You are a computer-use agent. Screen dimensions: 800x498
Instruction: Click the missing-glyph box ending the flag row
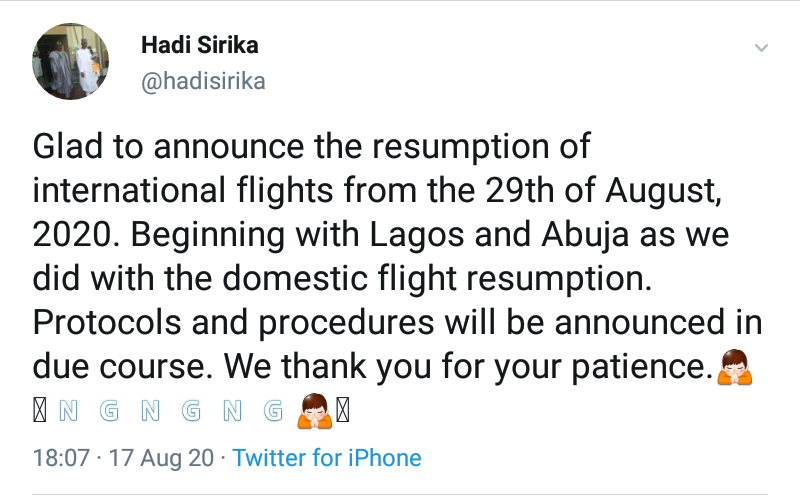click(341, 411)
